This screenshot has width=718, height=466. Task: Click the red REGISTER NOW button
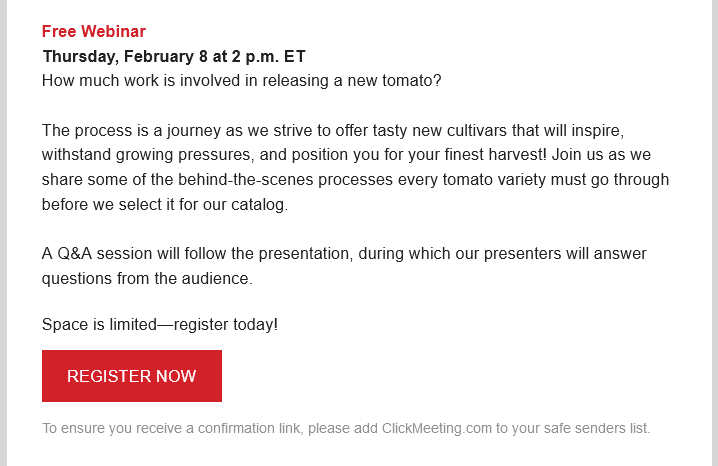[x=132, y=376]
